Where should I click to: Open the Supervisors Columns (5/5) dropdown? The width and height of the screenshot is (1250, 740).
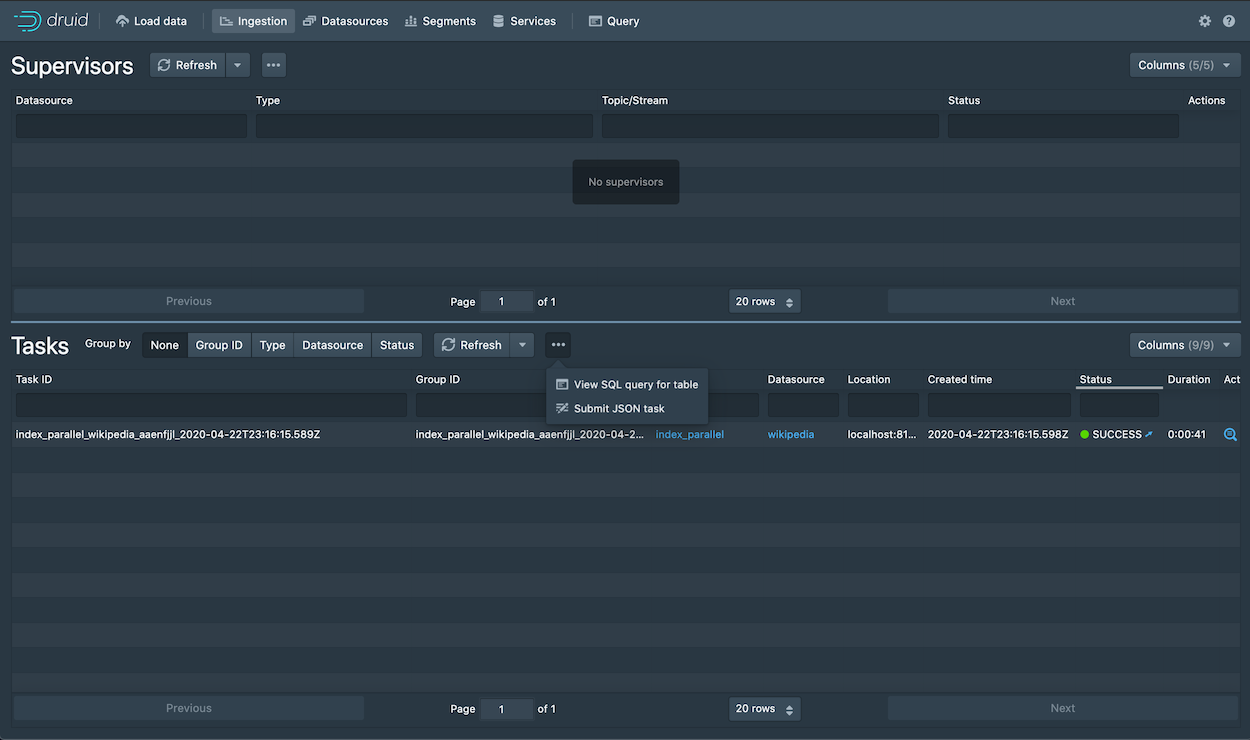1184,64
